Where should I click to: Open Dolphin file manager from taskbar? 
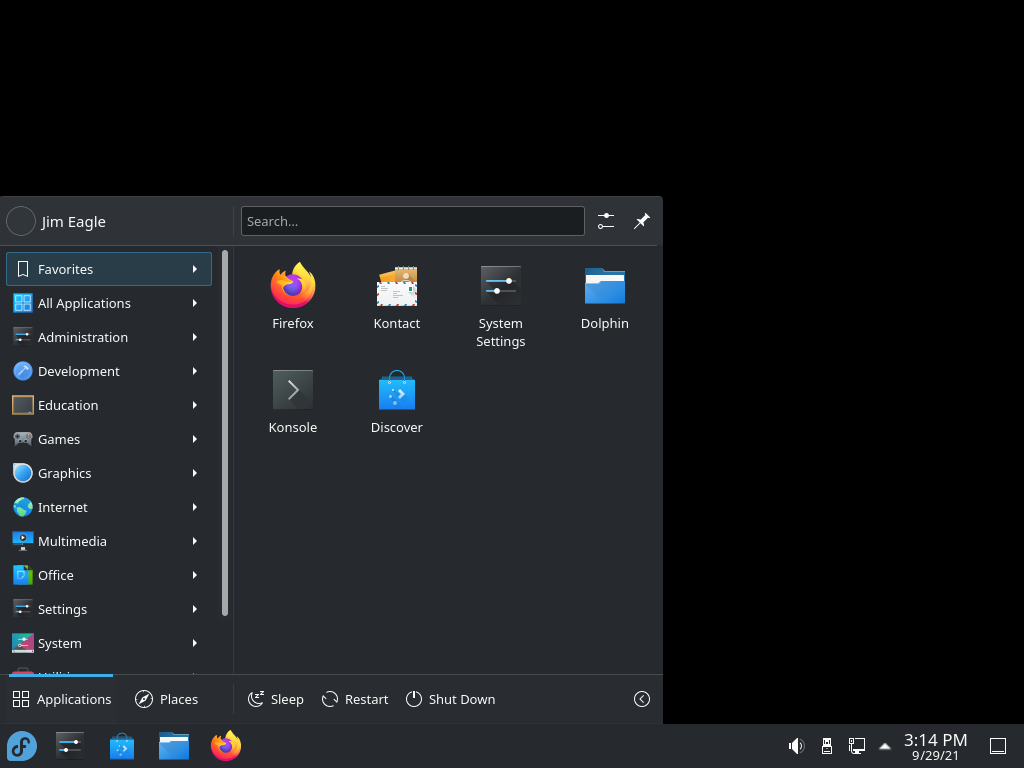click(x=174, y=746)
